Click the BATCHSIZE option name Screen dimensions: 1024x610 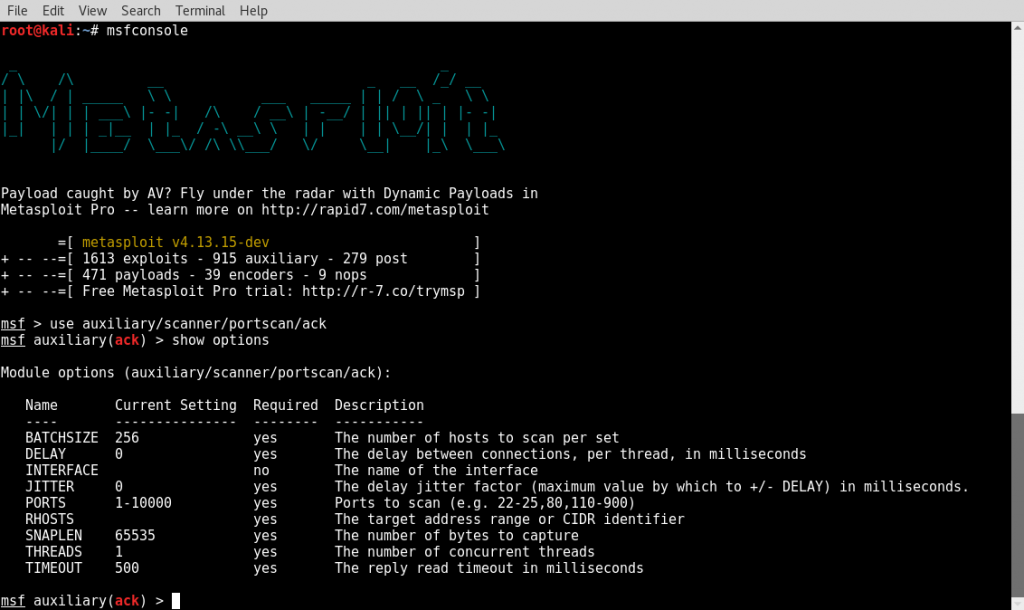pos(61,438)
